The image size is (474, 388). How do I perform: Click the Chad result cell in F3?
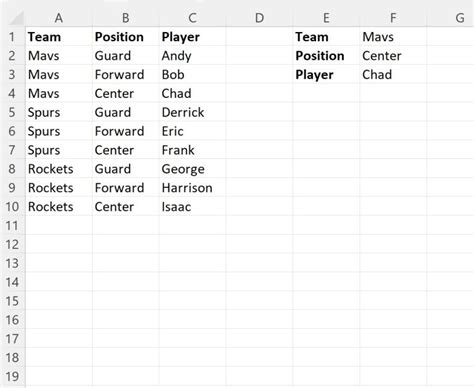click(393, 75)
